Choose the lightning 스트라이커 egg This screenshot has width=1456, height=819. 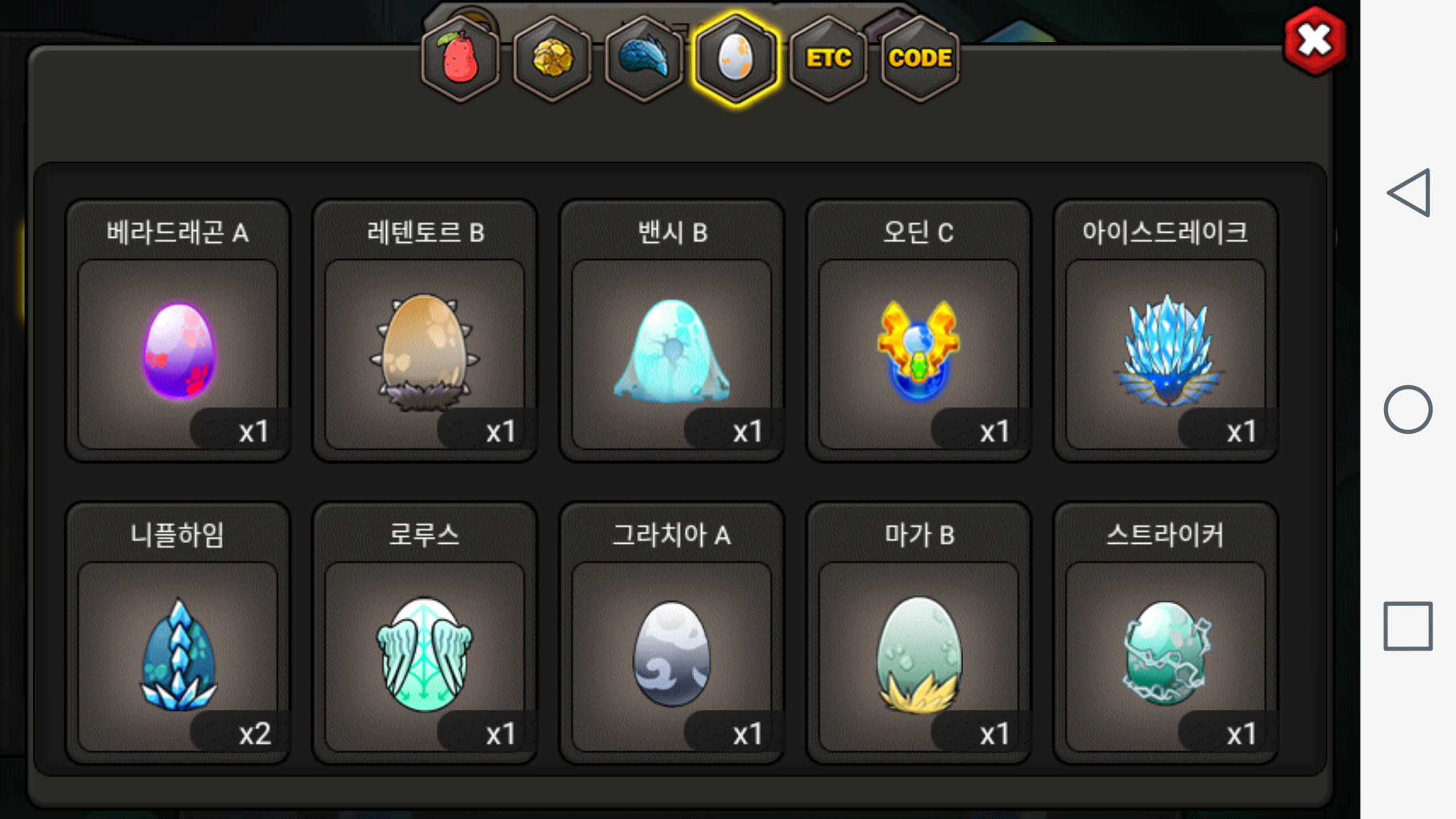[x=1166, y=633]
